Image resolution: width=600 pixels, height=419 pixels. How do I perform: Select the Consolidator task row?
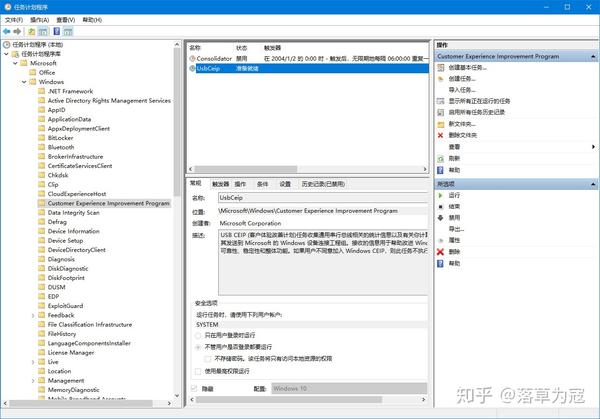(x=308, y=59)
